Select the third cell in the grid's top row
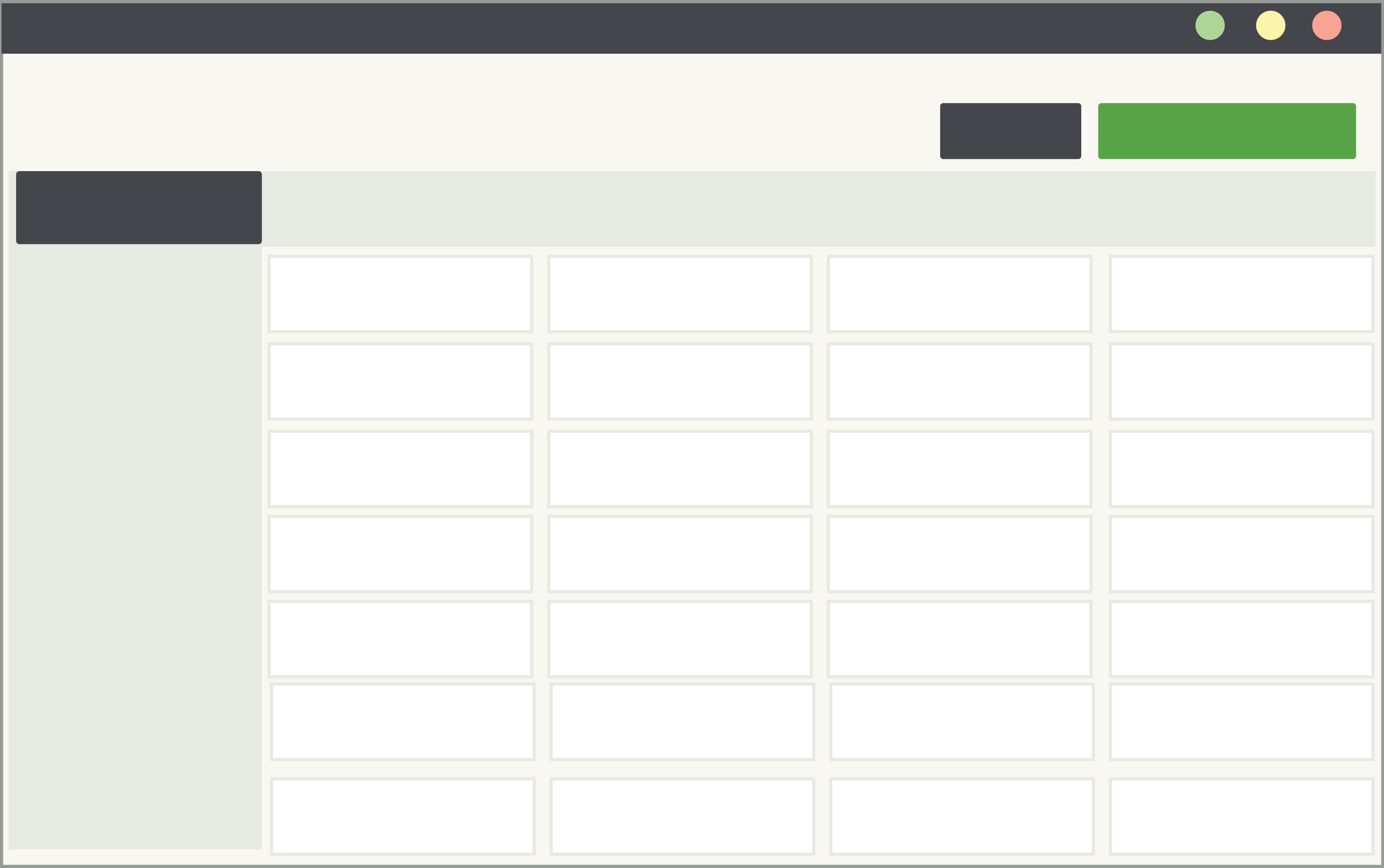This screenshot has height=868, width=1384. coord(959,294)
